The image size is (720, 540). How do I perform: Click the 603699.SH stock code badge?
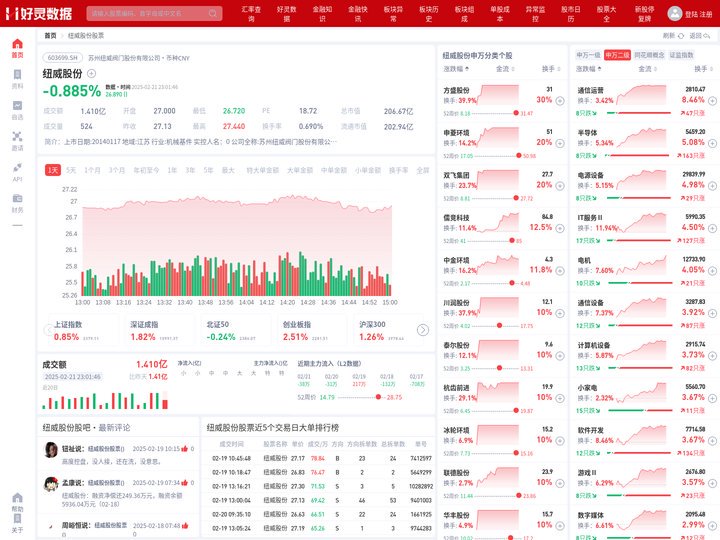(x=63, y=58)
